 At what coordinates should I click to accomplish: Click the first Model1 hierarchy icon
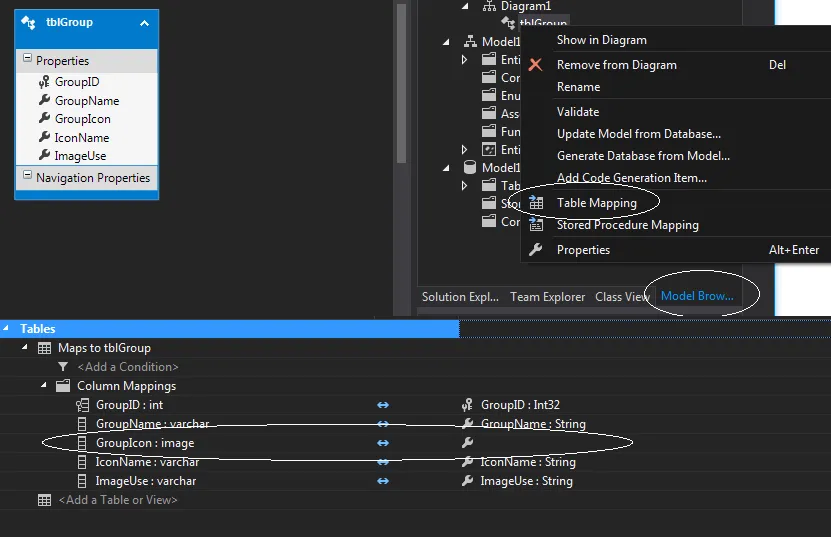click(x=470, y=41)
